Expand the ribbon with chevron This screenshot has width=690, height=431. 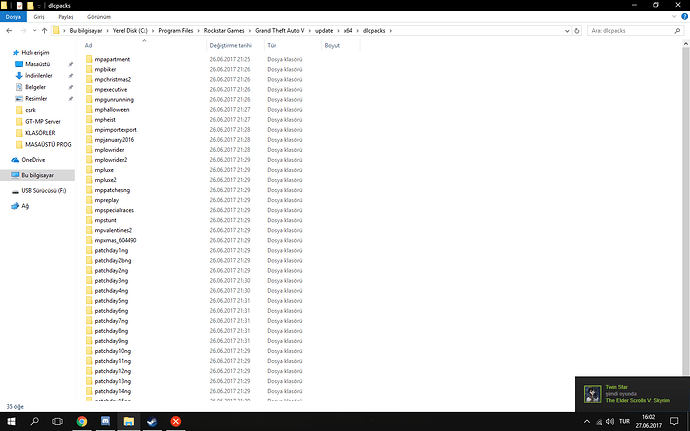point(674,17)
